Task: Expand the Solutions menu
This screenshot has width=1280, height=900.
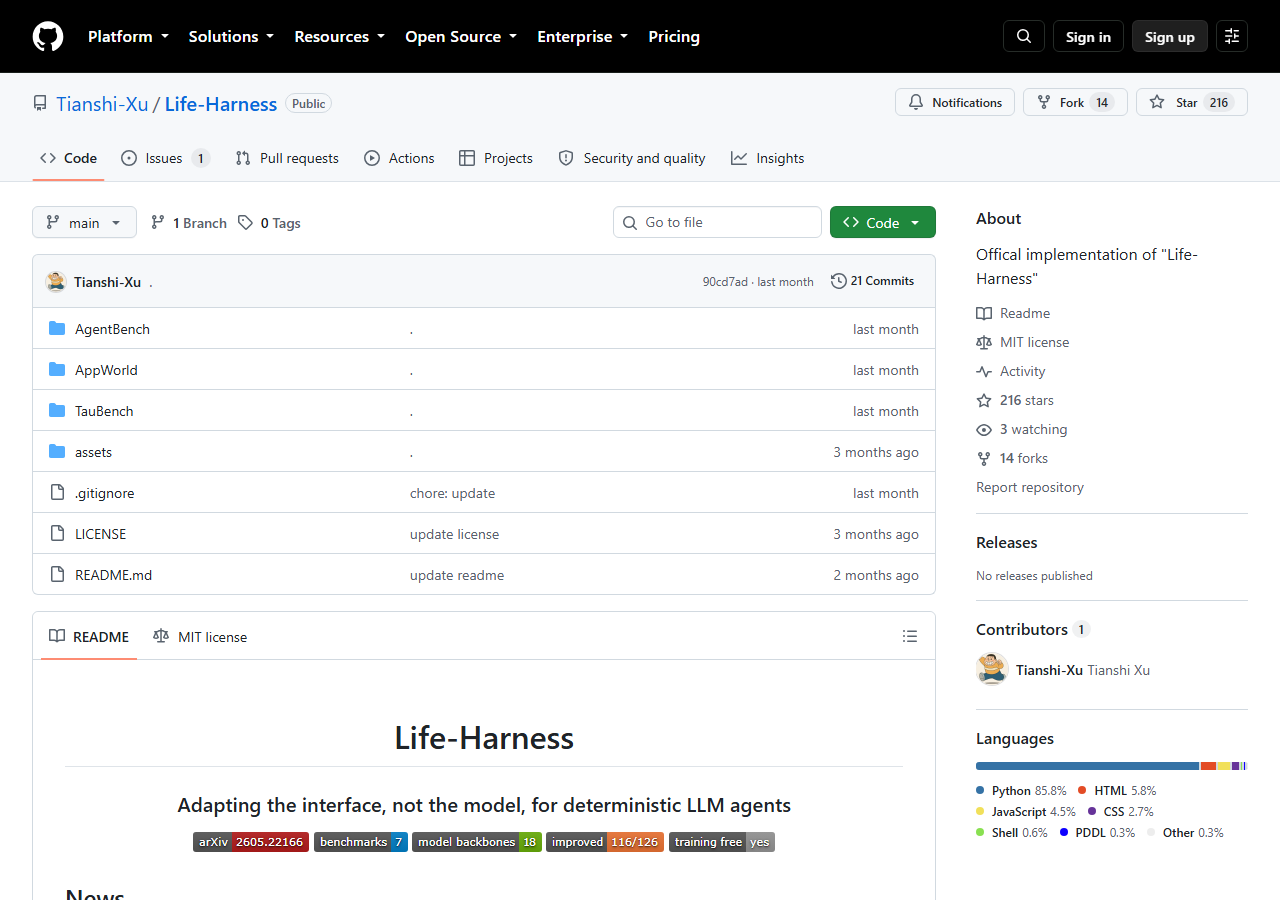Action: coord(231,36)
